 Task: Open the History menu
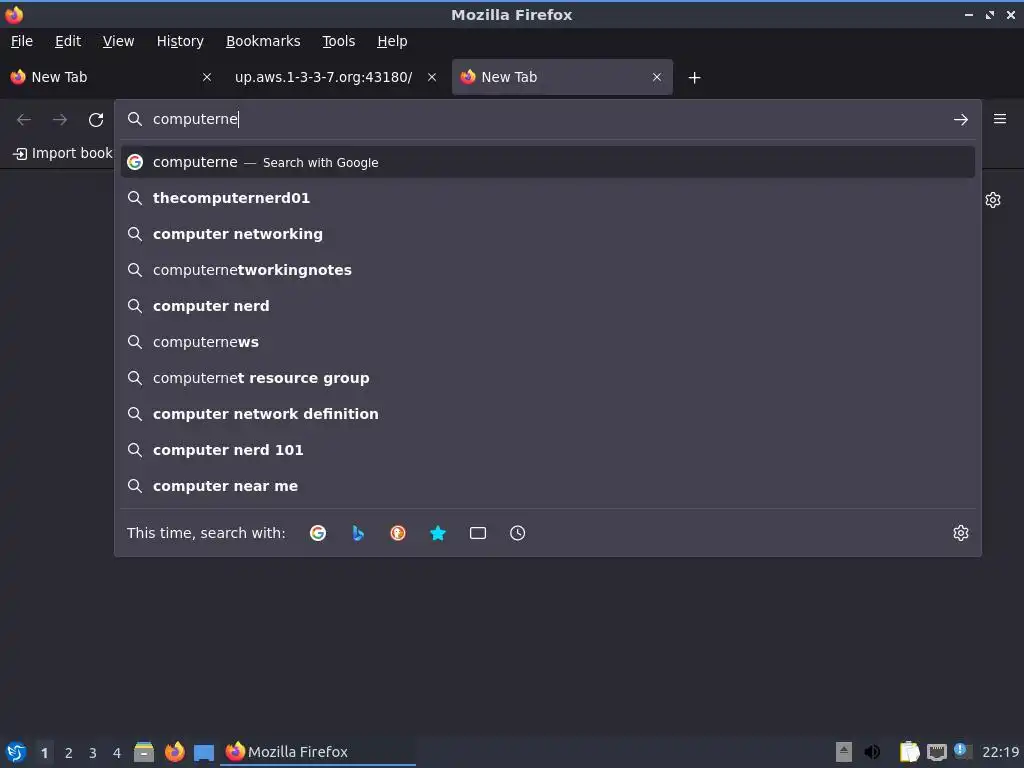[x=180, y=41]
